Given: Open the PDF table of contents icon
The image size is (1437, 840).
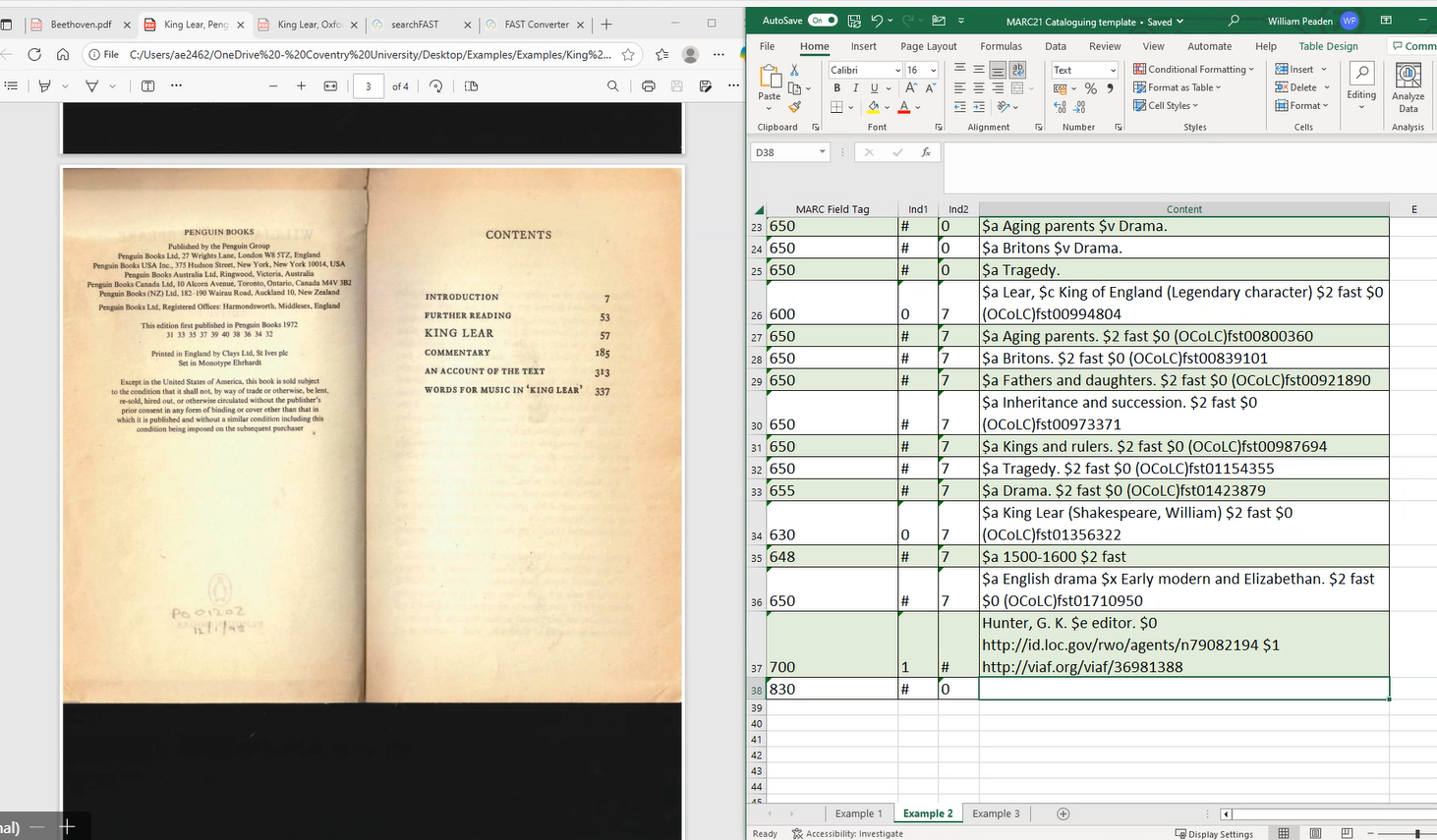Looking at the screenshot, I should [x=12, y=86].
